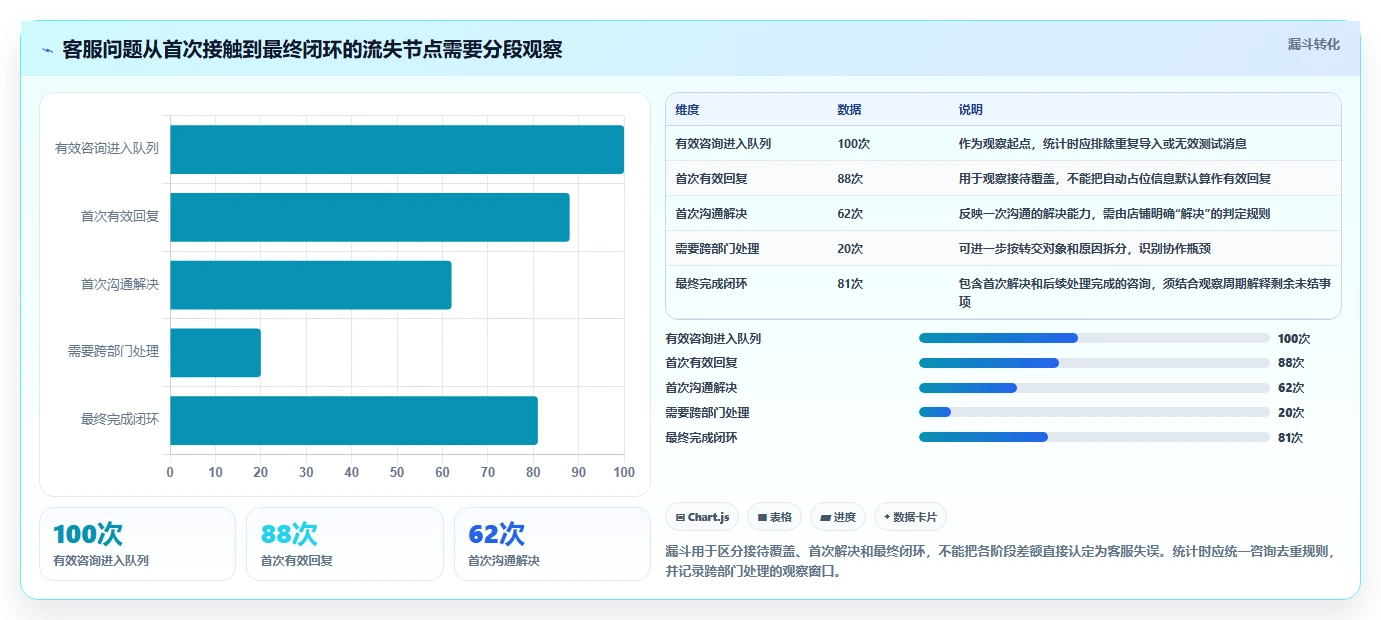Image resolution: width=1381 pixels, height=620 pixels.
Task: Click the 81次 value in the table
Action: click(851, 284)
